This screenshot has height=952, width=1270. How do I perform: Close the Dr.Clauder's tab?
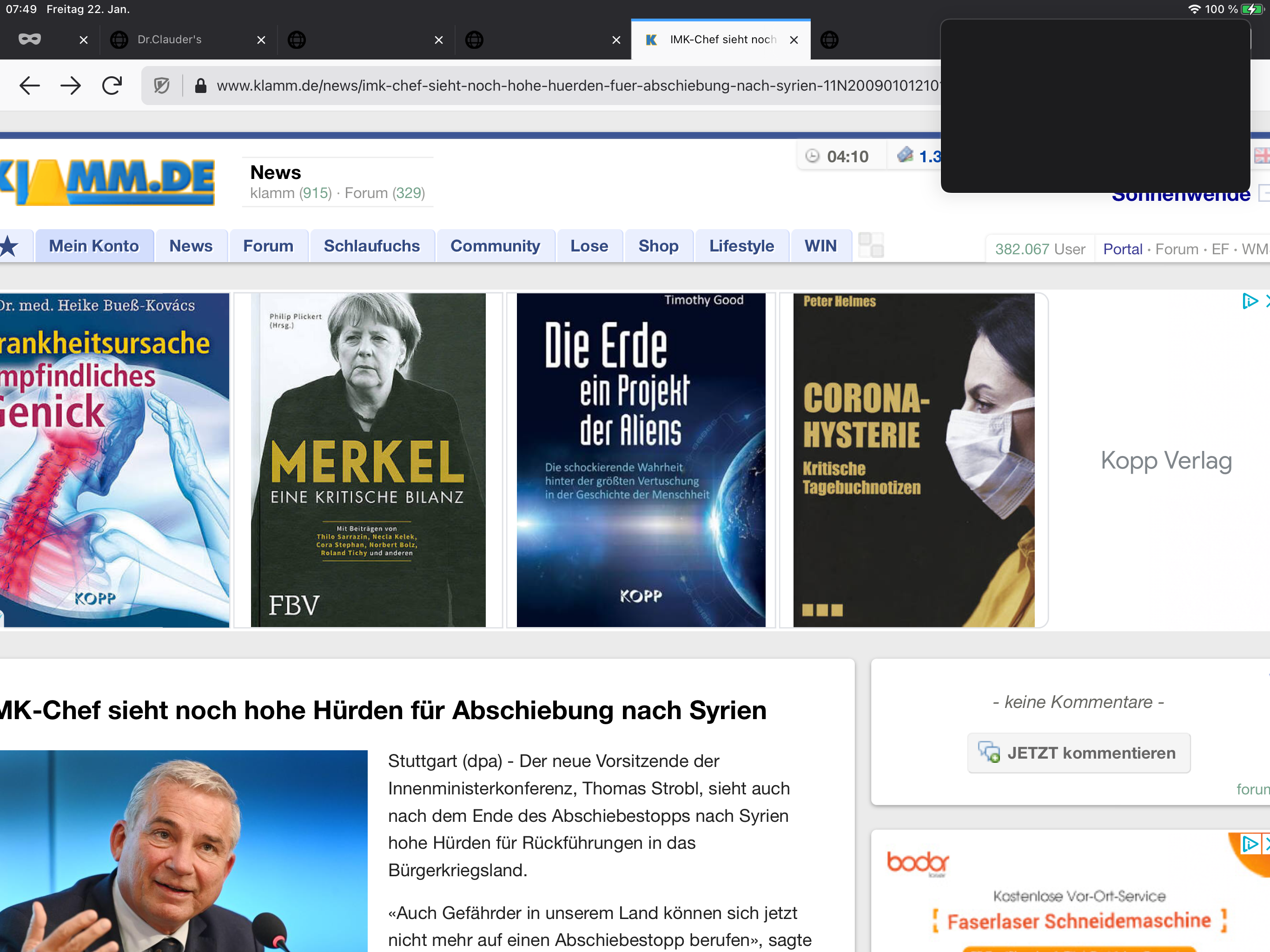click(x=261, y=40)
